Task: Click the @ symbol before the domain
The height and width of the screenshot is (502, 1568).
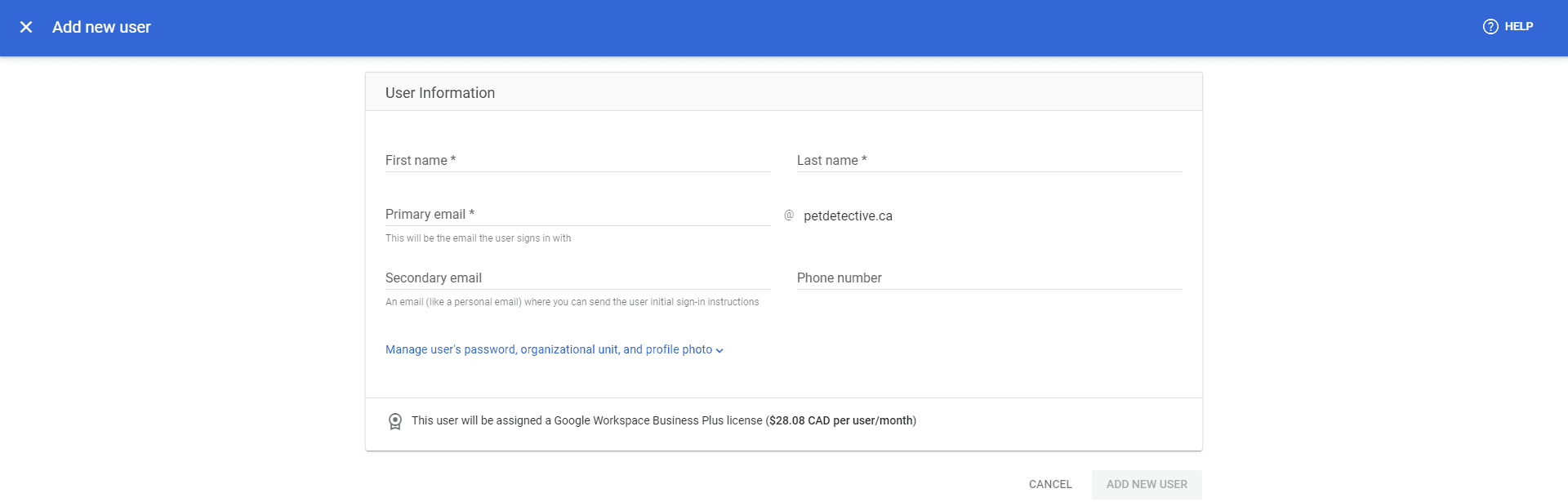Action: (789, 215)
